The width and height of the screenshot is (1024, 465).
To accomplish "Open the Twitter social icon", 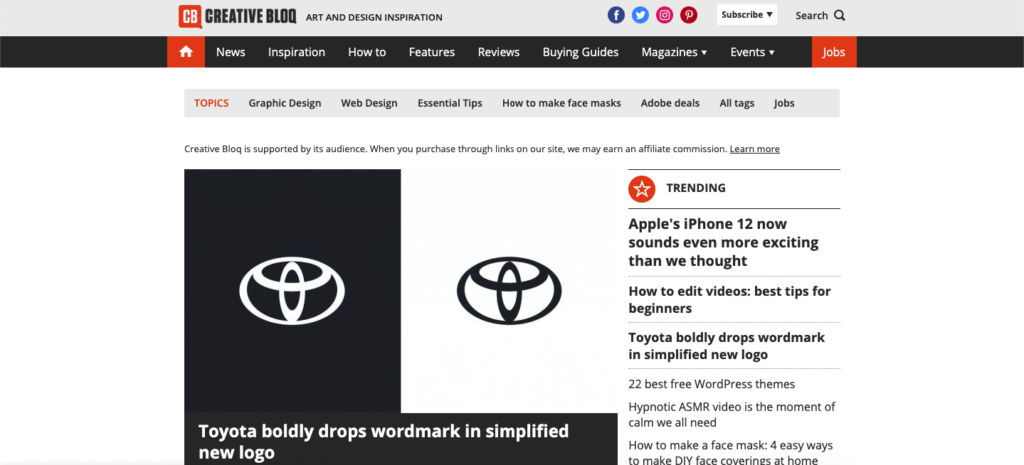I will point(640,15).
